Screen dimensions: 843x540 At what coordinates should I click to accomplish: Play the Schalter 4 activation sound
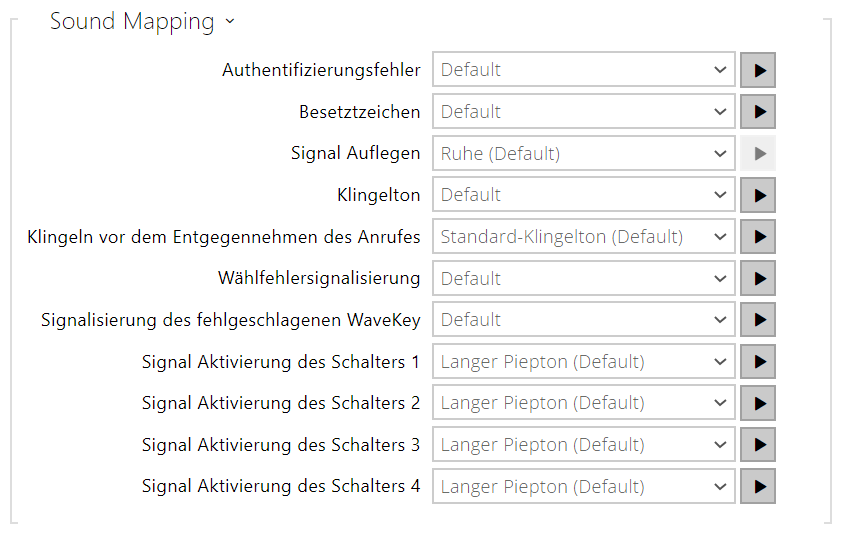point(758,486)
